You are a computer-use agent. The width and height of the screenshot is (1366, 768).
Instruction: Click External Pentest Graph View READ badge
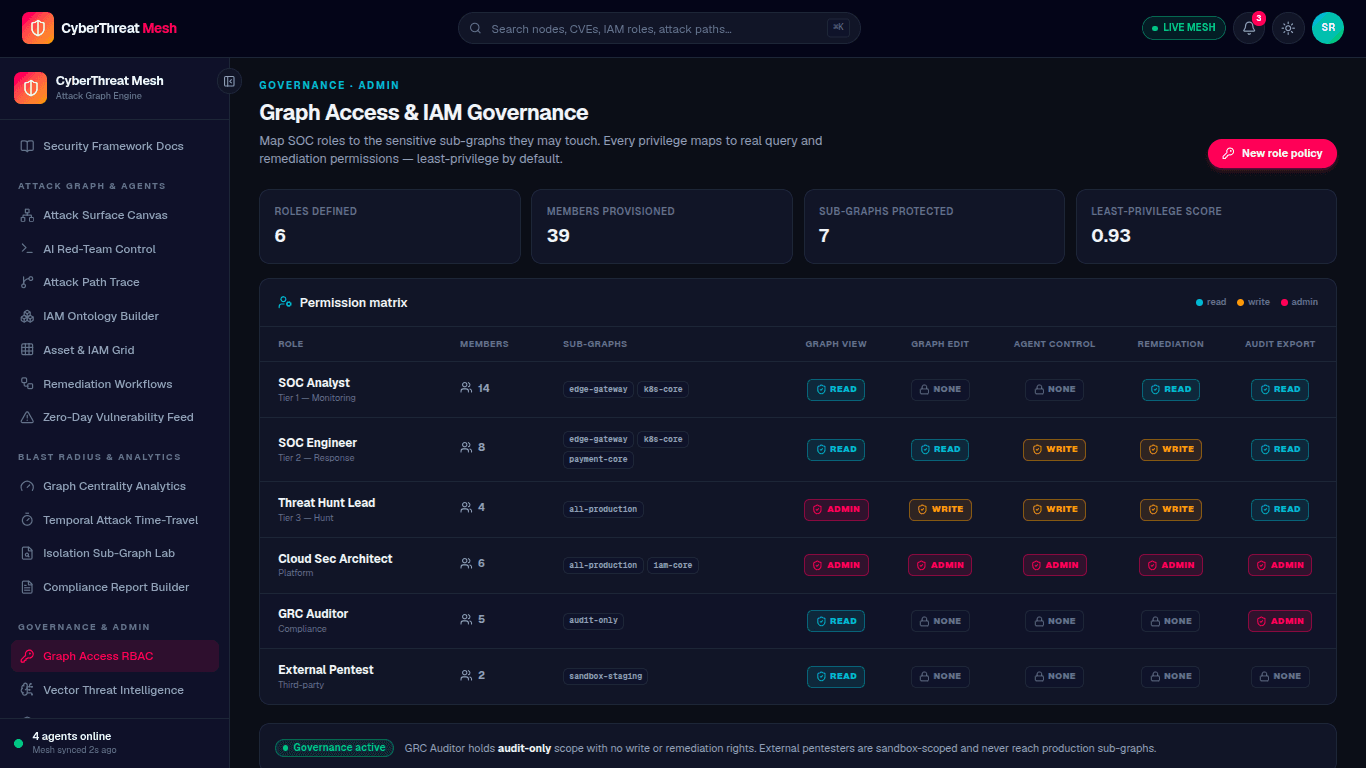pyautogui.click(x=836, y=676)
